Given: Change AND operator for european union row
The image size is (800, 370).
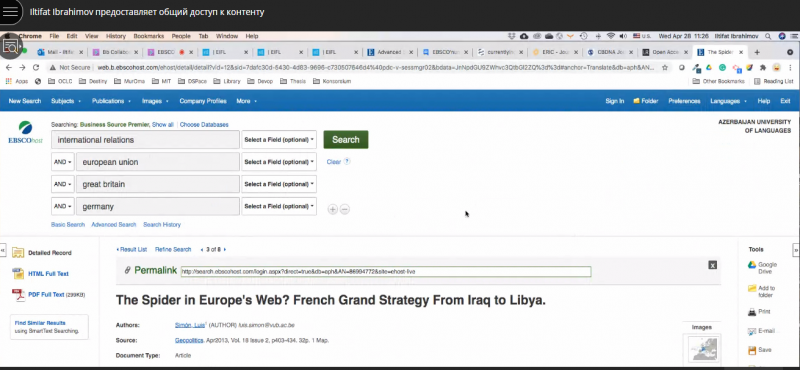Looking at the screenshot, I should click(63, 162).
